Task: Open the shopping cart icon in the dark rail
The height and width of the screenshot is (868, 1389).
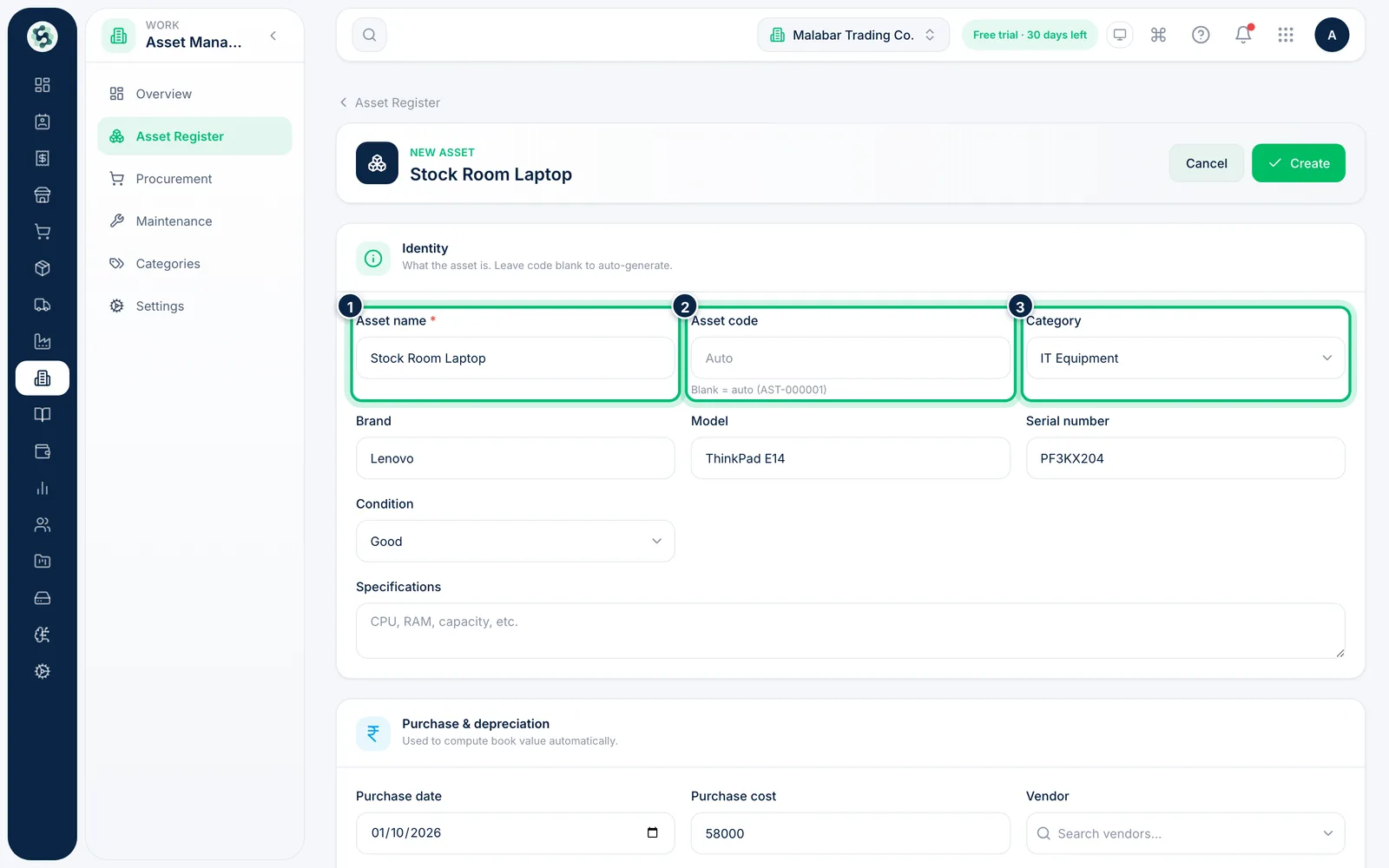Action: pyautogui.click(x=42, y=232)
